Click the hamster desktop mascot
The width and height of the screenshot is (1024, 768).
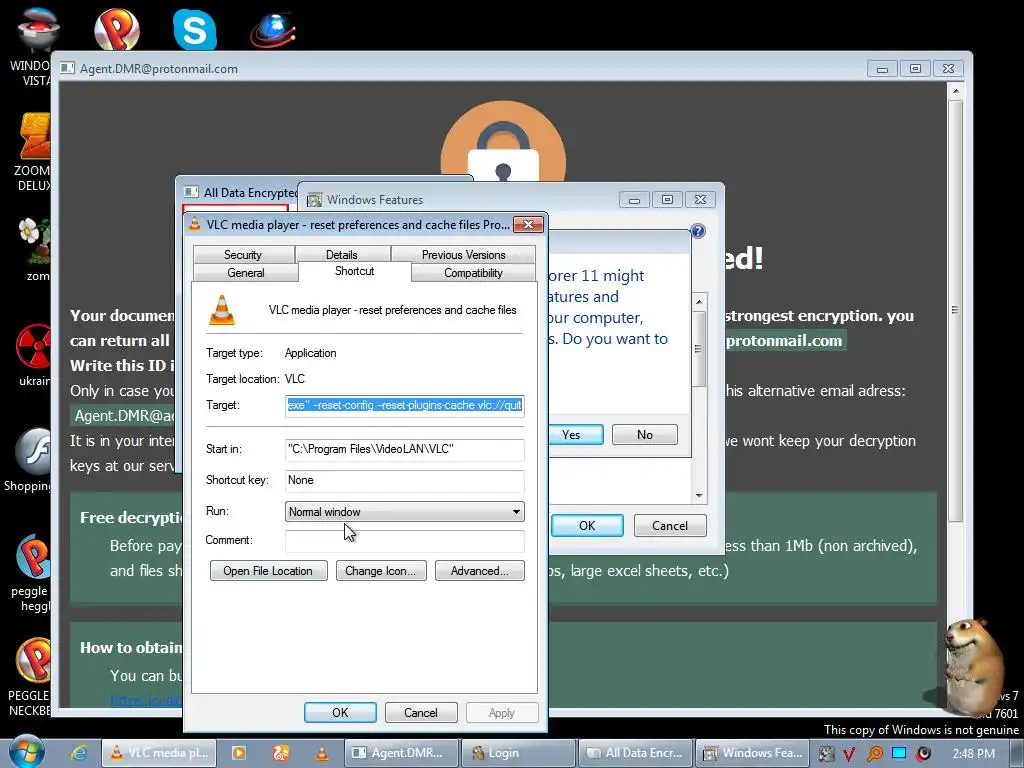974,665
